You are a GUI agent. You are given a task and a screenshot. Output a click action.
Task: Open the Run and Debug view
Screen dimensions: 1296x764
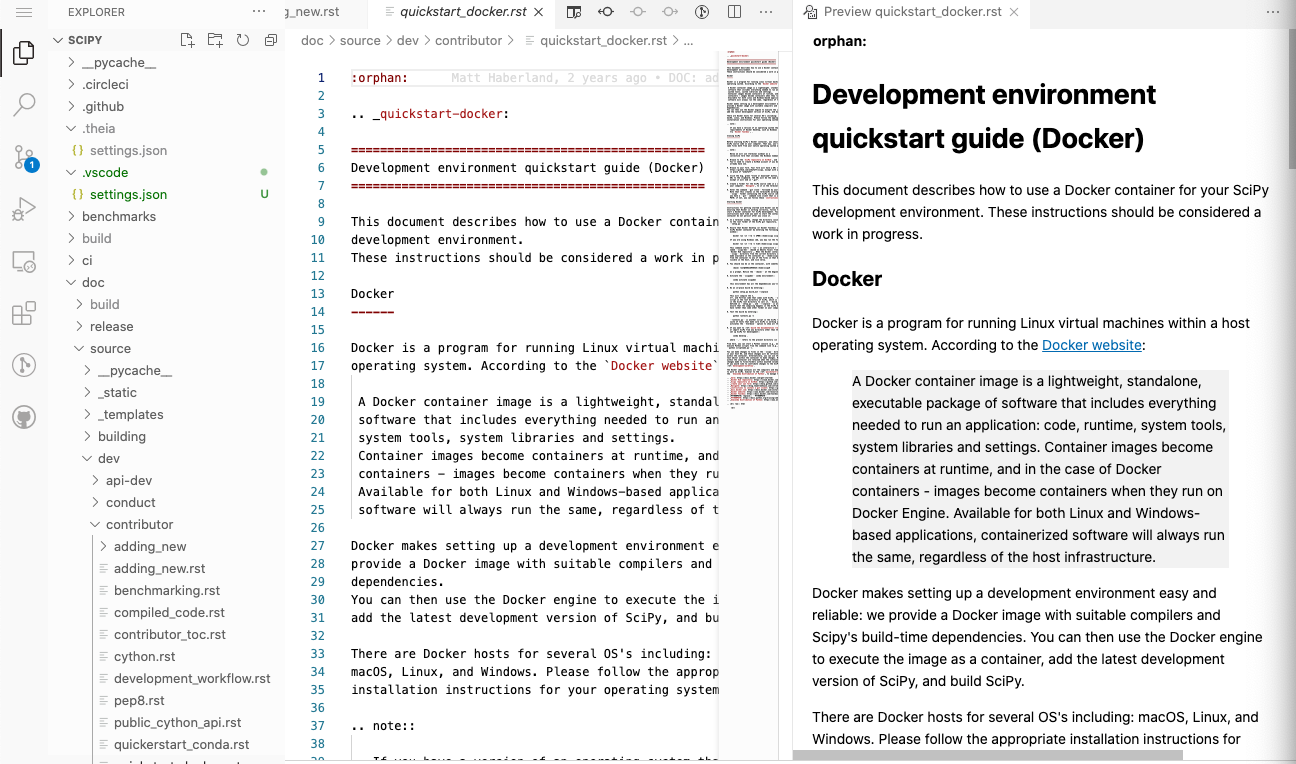(x=24, y=208)
